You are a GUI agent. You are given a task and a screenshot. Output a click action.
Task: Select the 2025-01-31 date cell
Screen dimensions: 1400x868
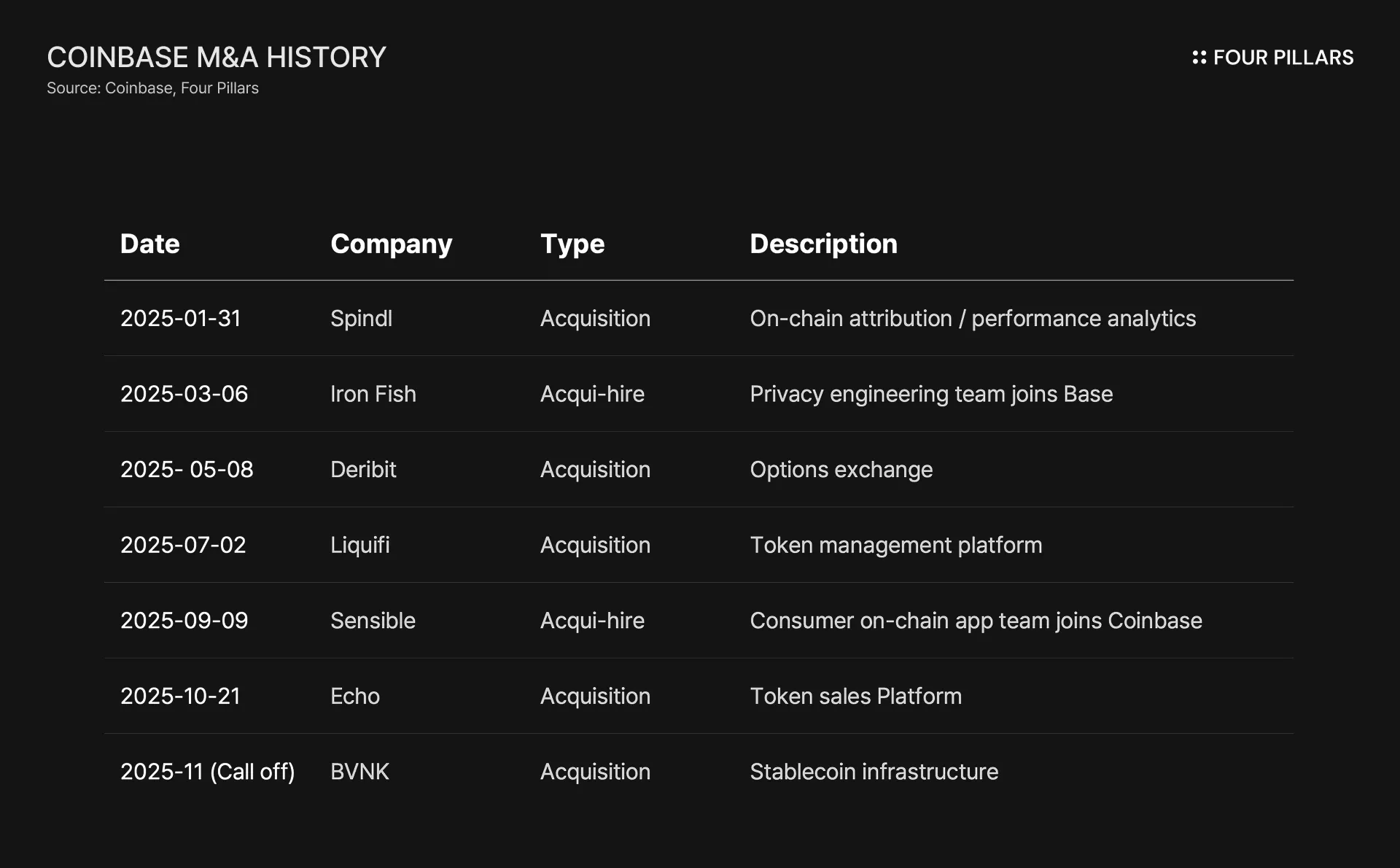(x=180, y=319)
